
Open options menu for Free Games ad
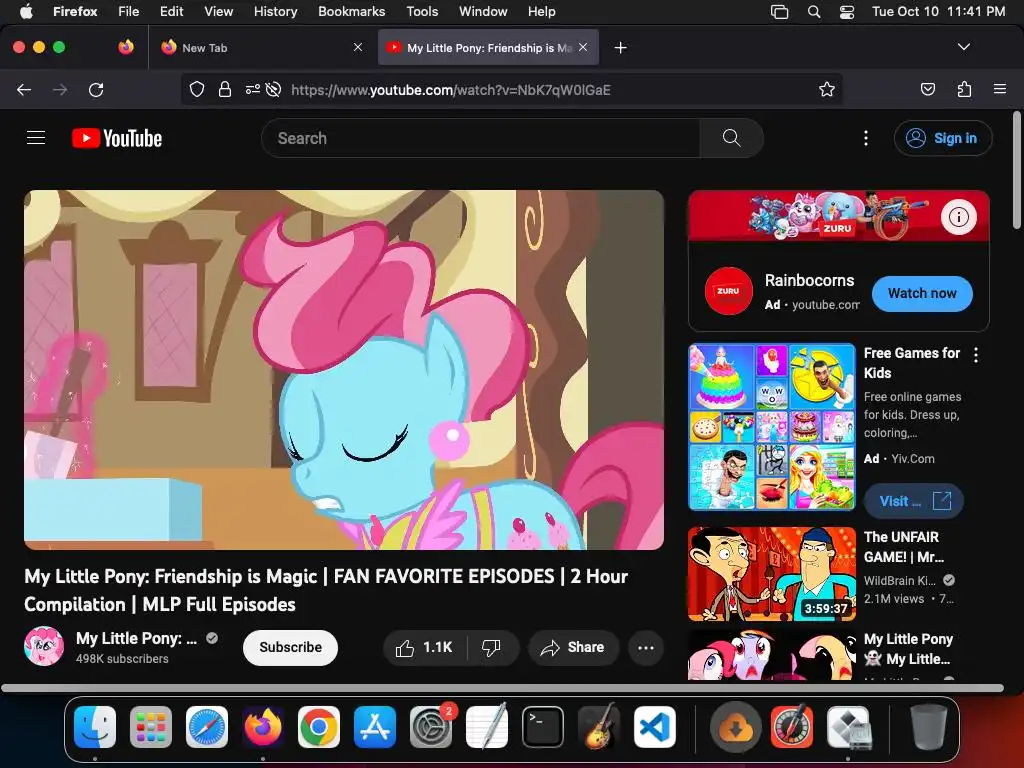pos(976,355)
